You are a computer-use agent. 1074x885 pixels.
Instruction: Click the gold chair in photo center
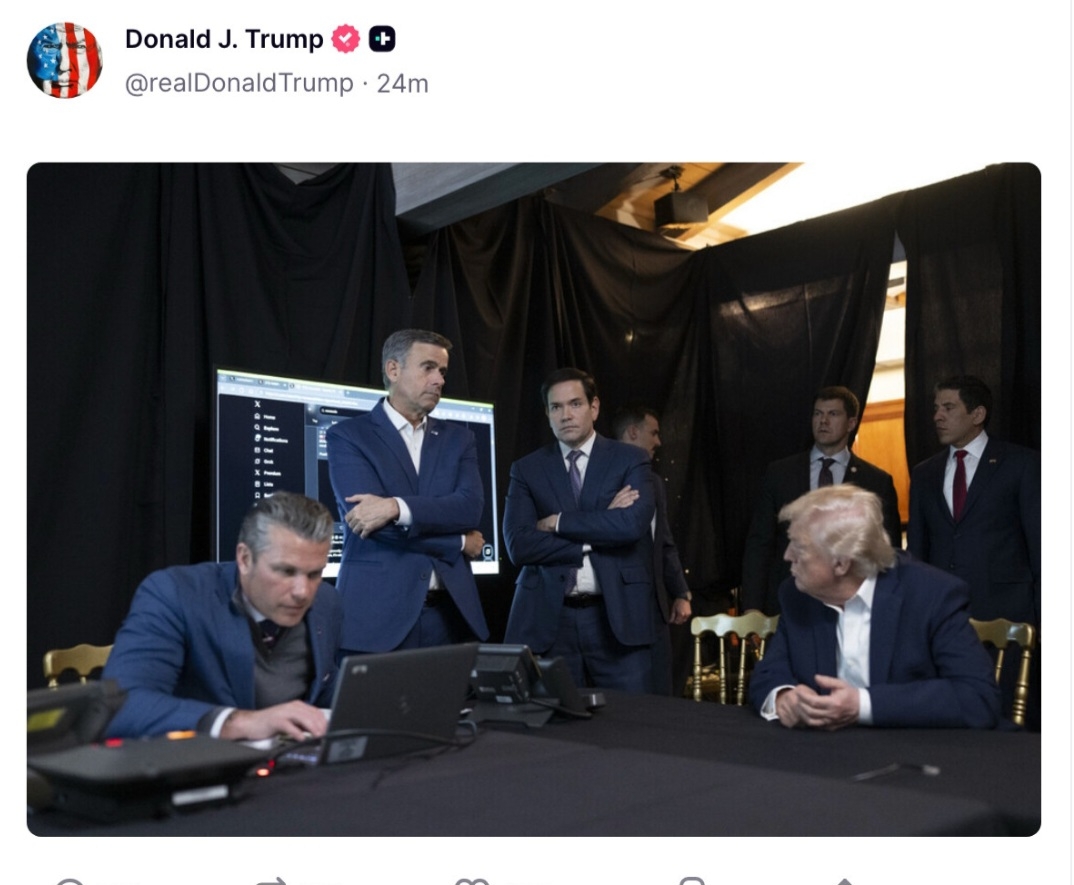point(732,656)
